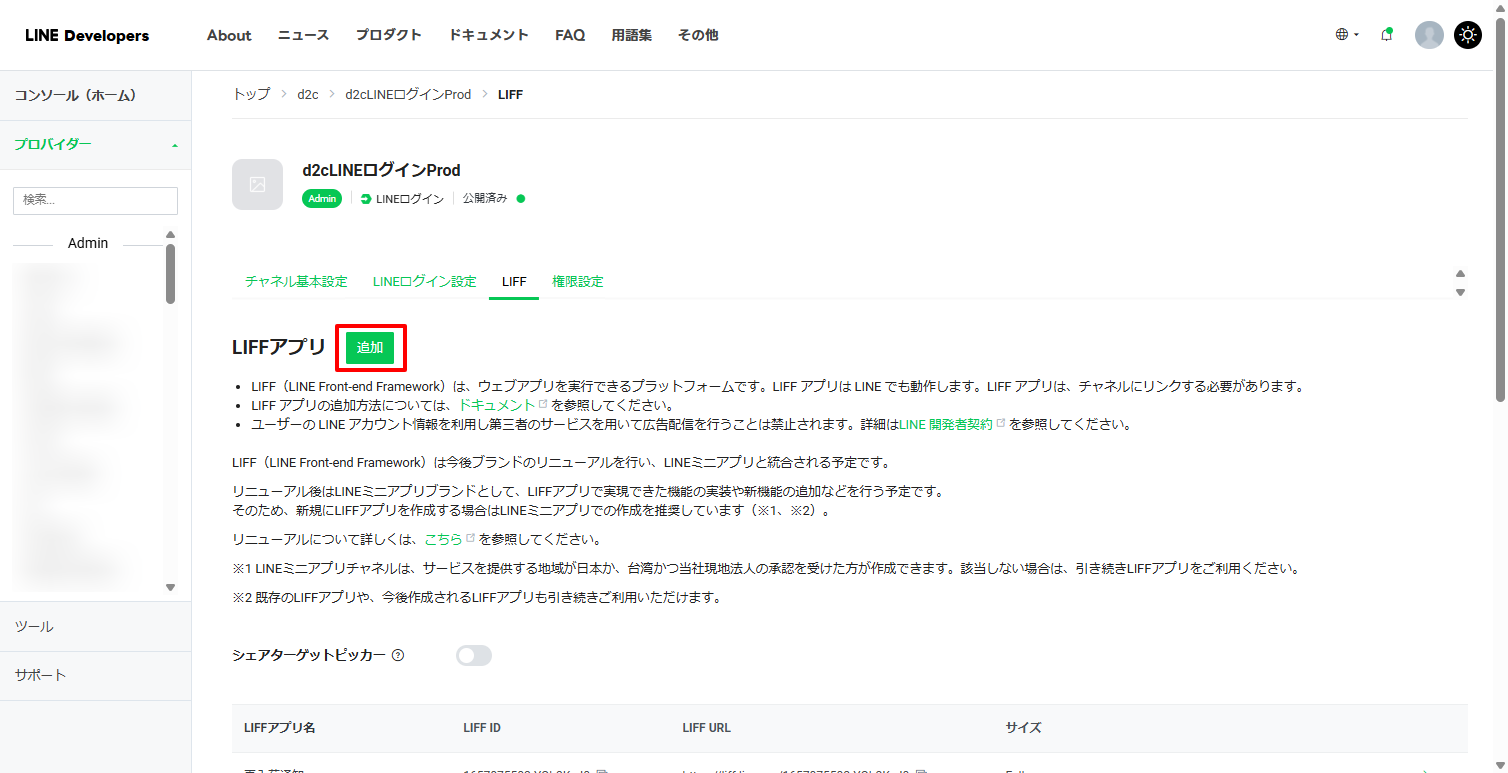Click the LIFF ID column header
This screenshot has width=1508, height=773.
[482, 728]
